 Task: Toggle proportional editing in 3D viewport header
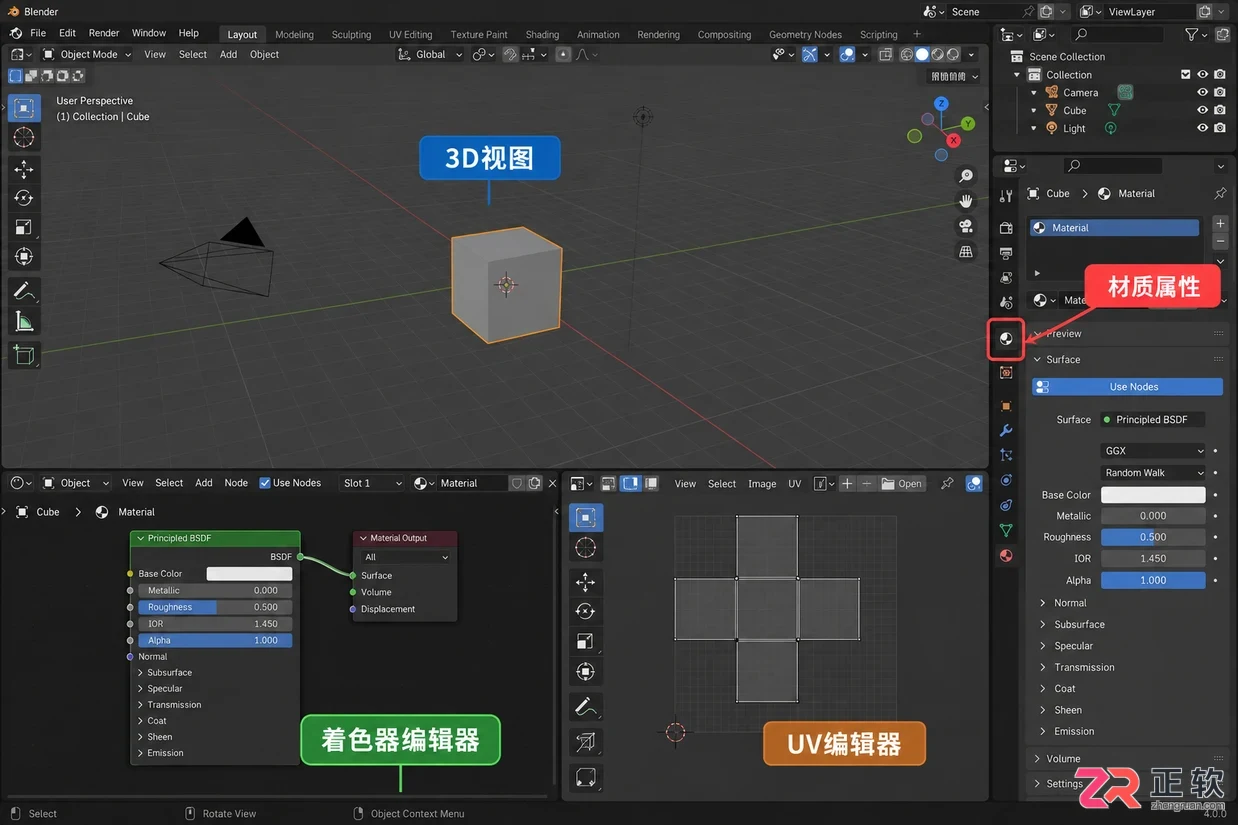(x=564, y=54)
